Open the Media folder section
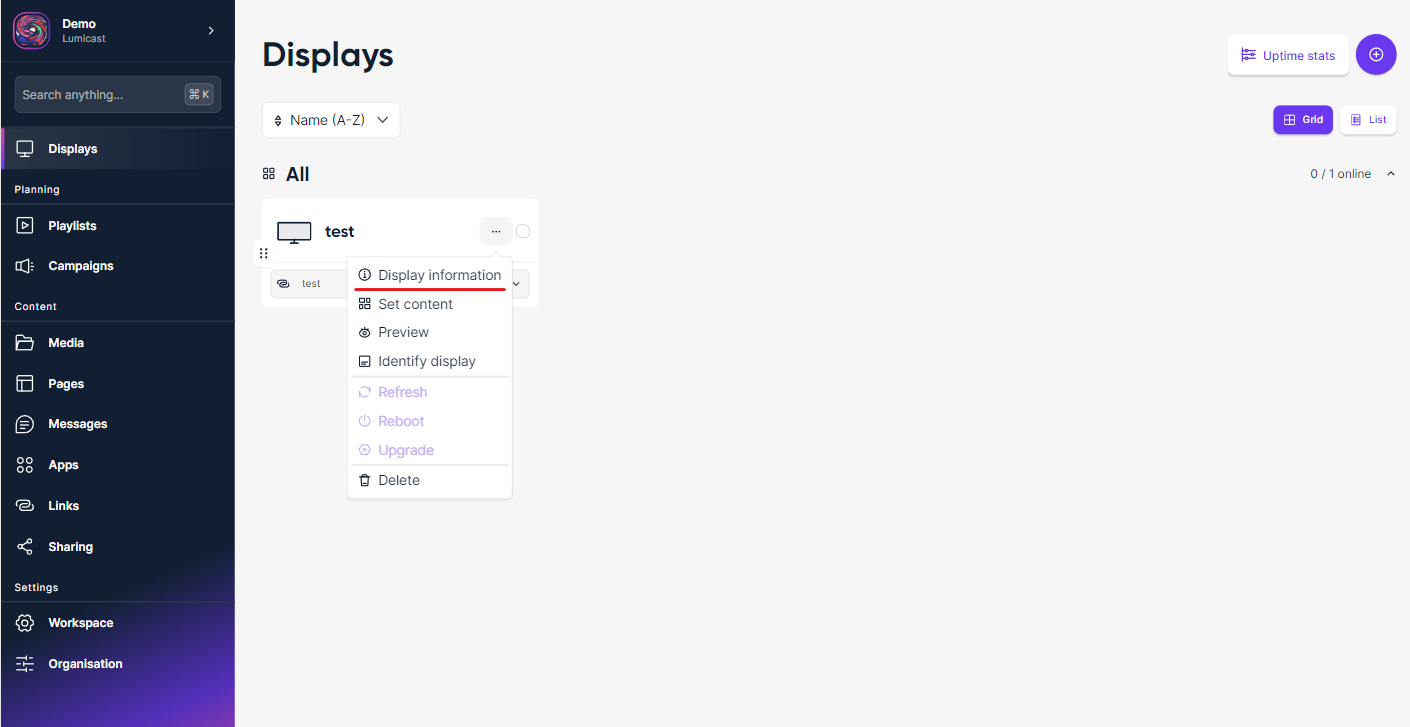Screen dimensions: 1410x727 66,343
